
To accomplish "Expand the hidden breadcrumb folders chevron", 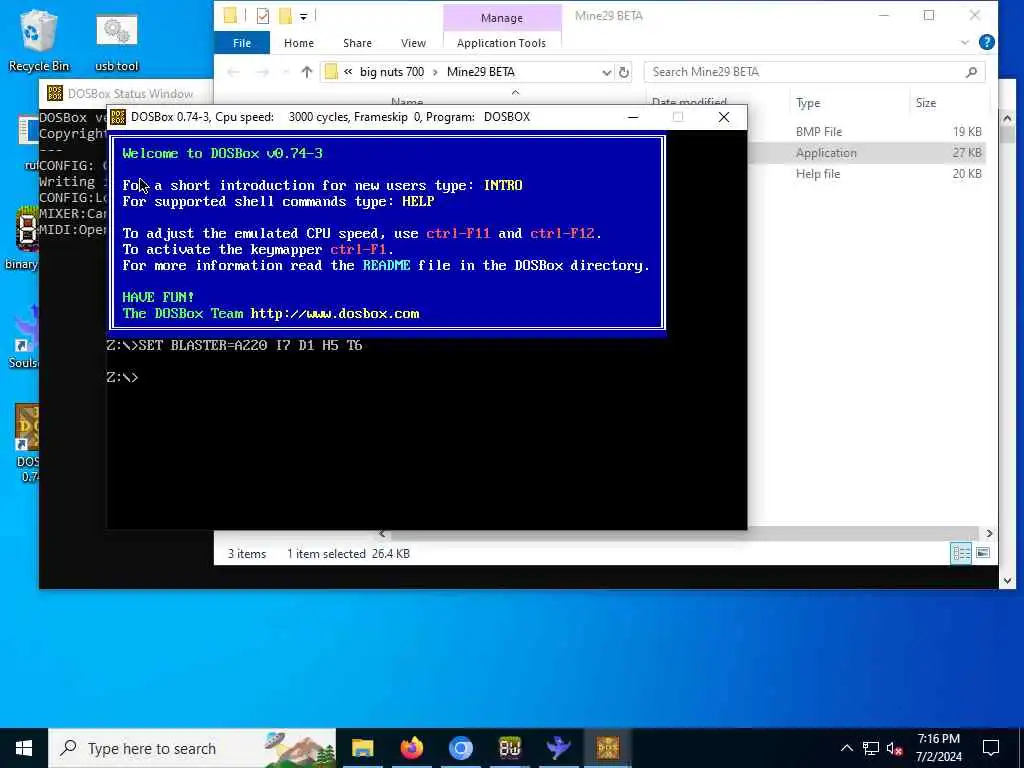I will point(348,72).
